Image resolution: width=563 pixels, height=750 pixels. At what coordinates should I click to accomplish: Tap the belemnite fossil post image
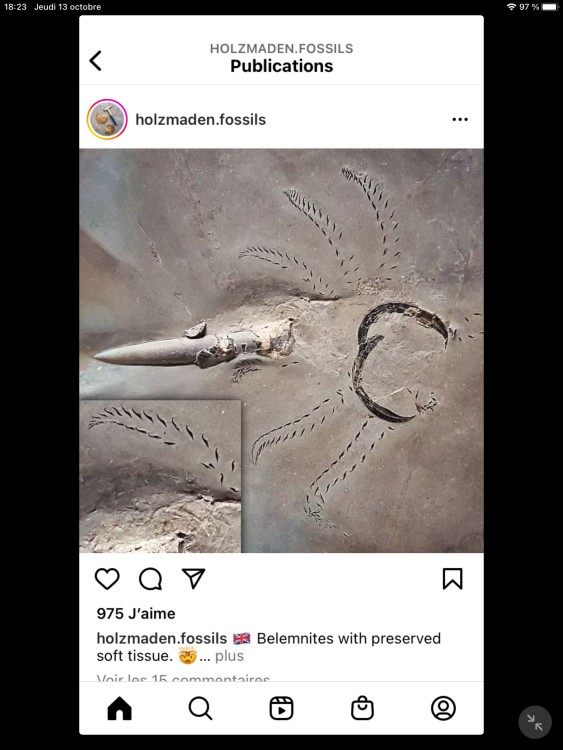[x=281, y=351]
